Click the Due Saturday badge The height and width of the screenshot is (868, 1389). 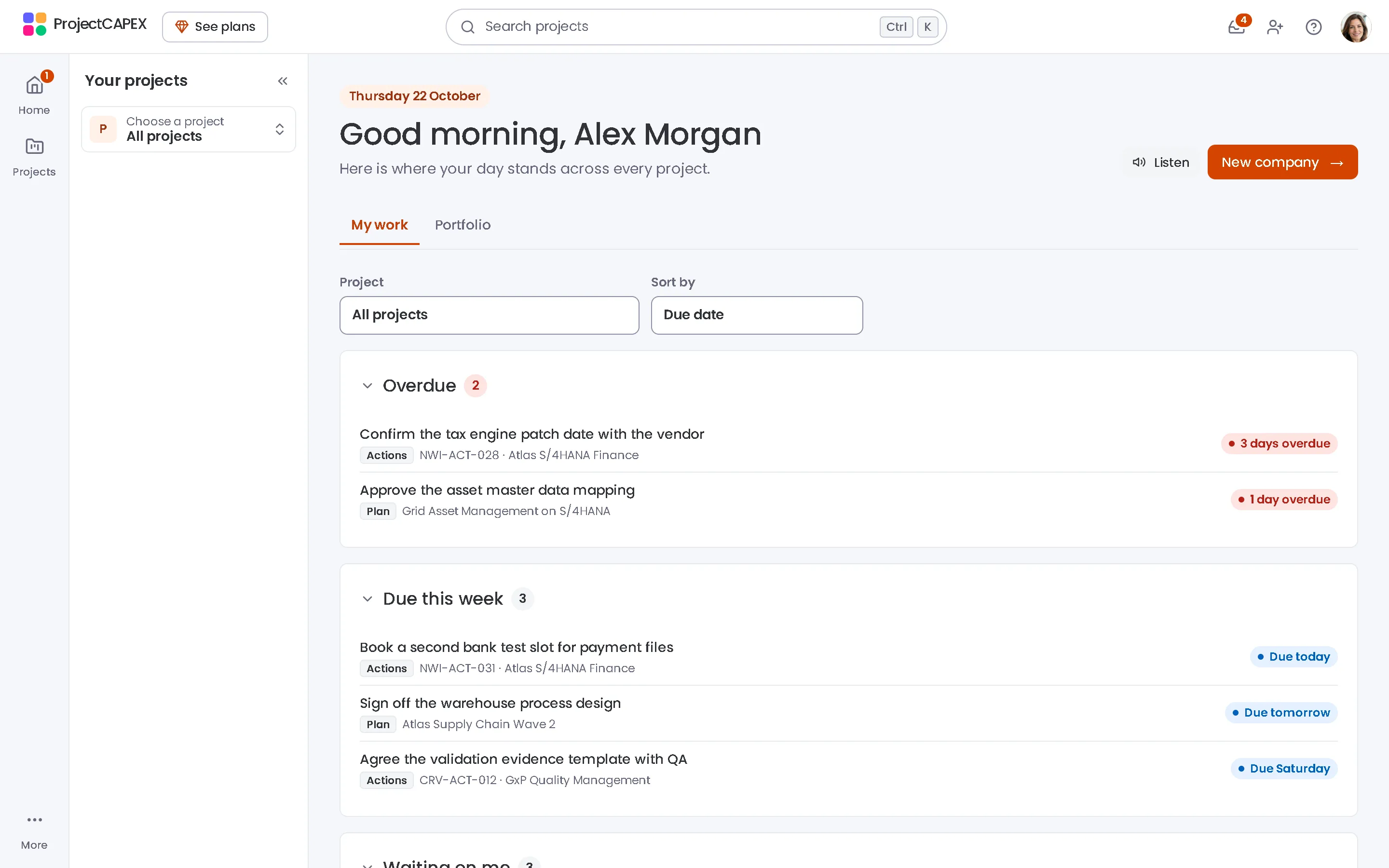pos(1284,769)
